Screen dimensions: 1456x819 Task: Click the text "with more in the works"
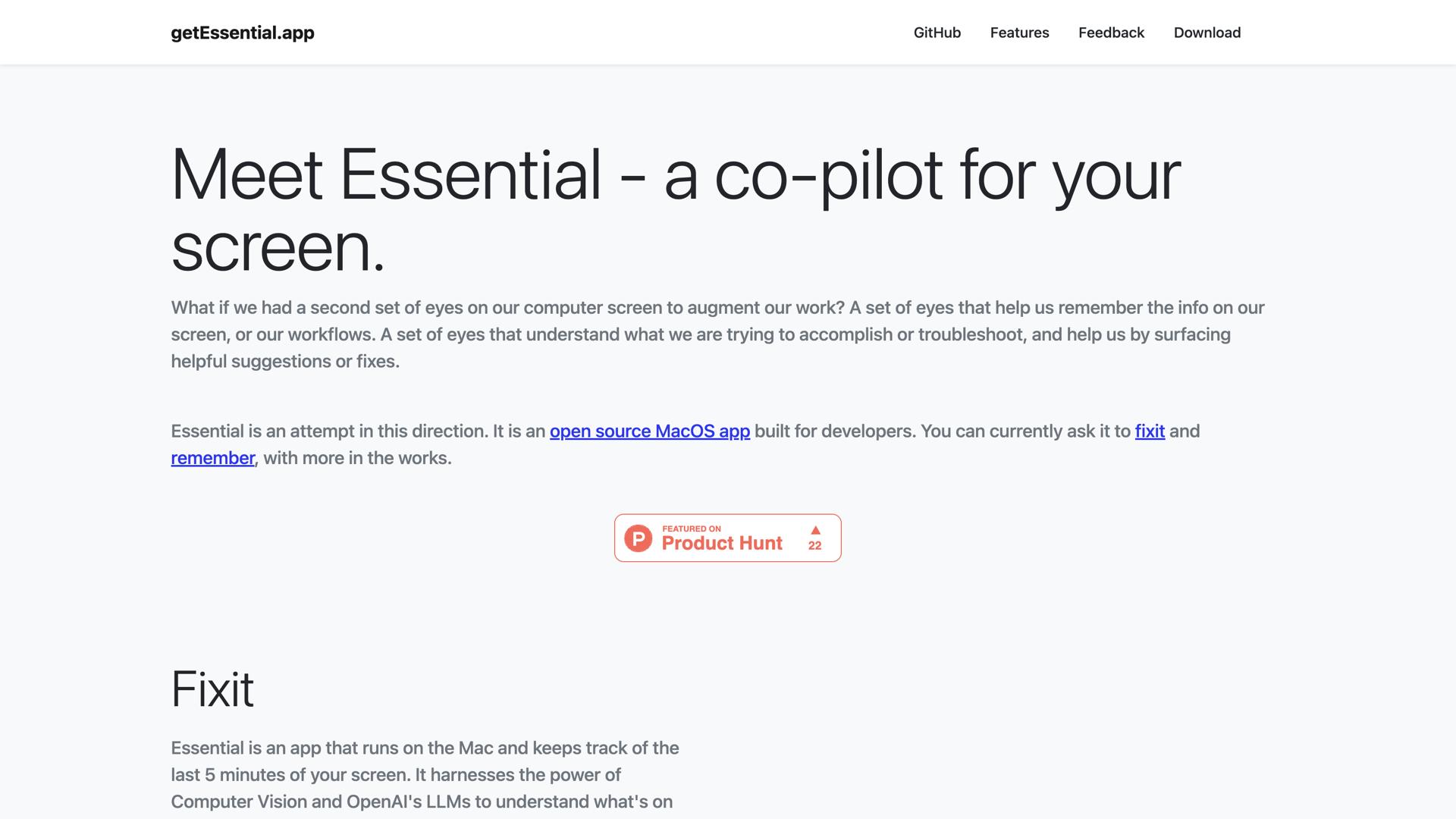click(x=357, y=458)
